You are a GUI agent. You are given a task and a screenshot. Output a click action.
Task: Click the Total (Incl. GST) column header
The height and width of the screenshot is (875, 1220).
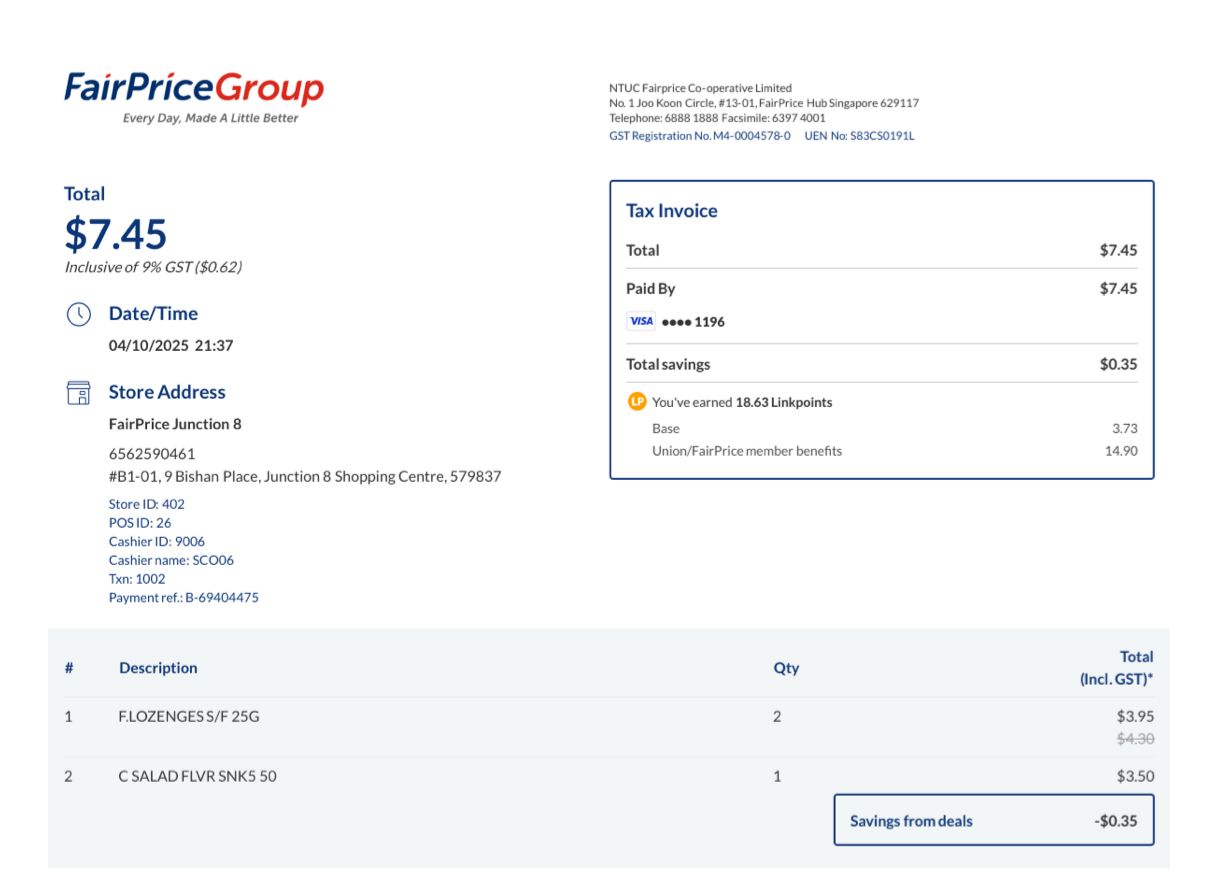click(1116, 668)
